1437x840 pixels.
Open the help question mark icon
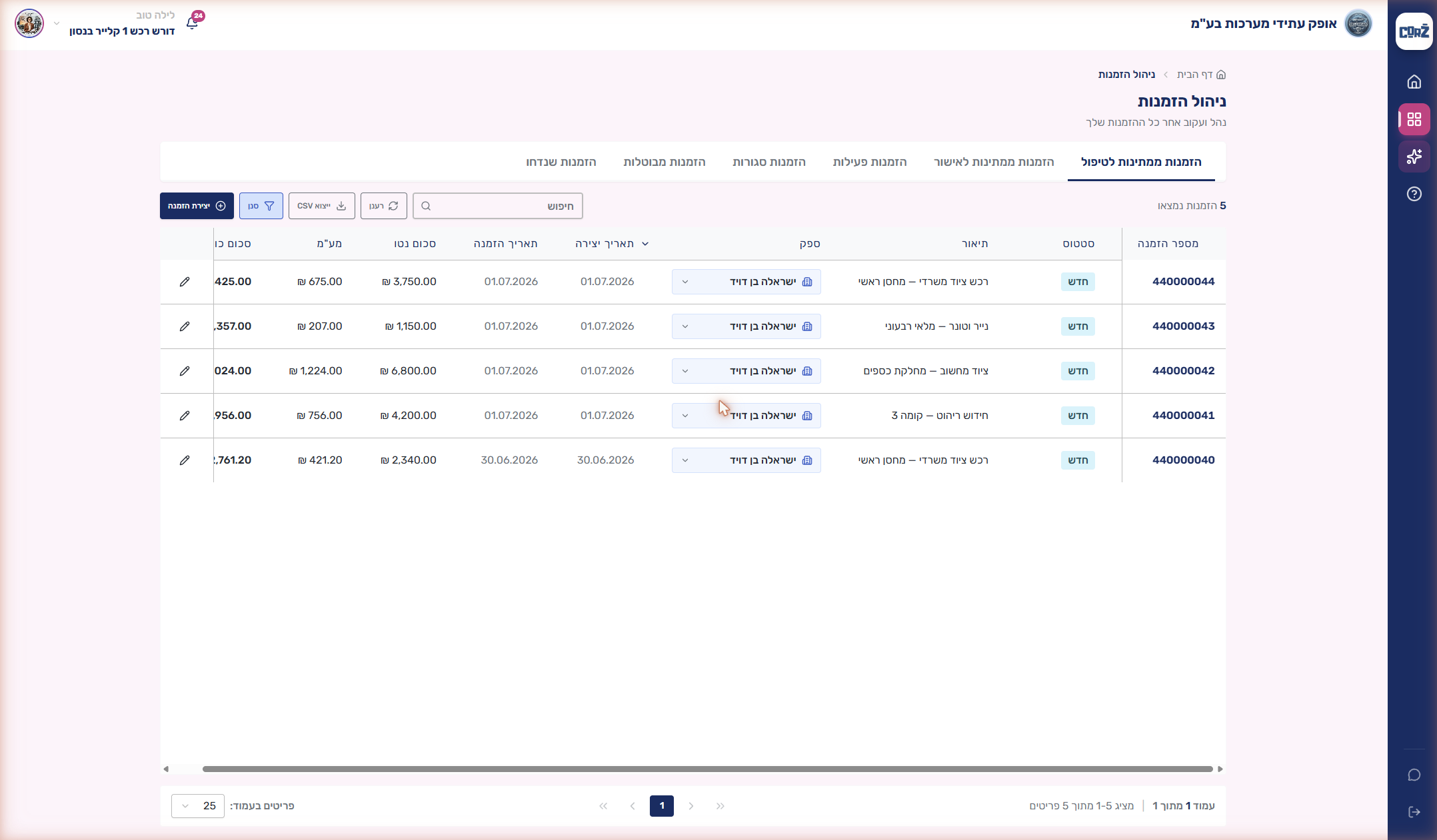[1414, 194]
